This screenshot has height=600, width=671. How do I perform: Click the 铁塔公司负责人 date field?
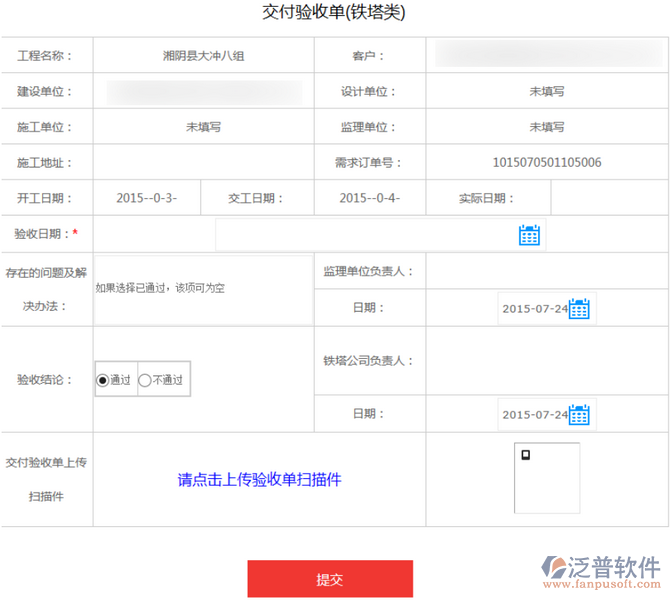533,414
